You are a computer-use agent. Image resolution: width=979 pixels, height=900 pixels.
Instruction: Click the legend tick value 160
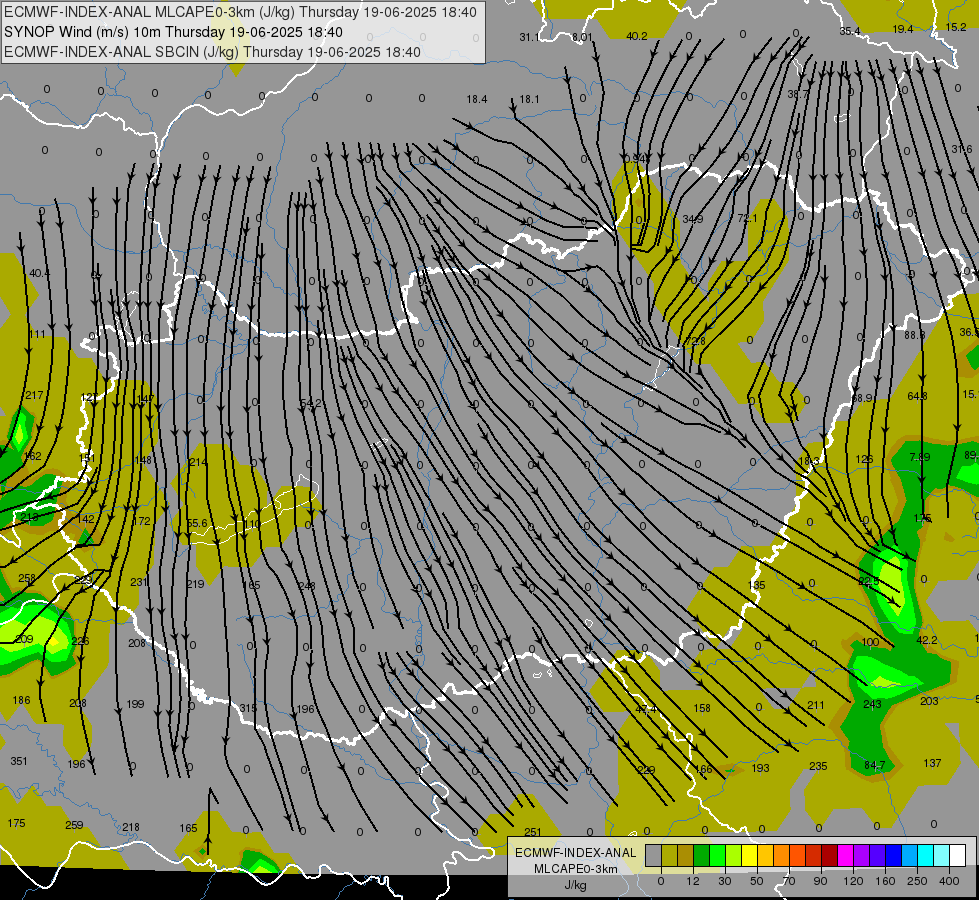(x=885, y=881)
